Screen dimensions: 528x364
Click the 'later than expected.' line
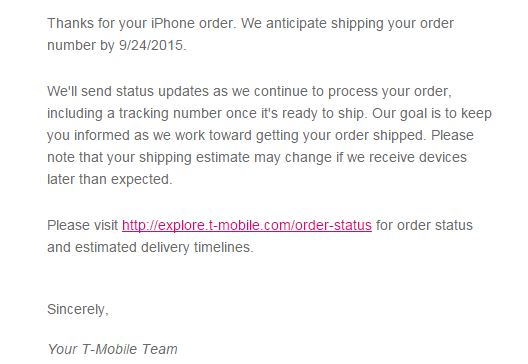coord(110,179)
